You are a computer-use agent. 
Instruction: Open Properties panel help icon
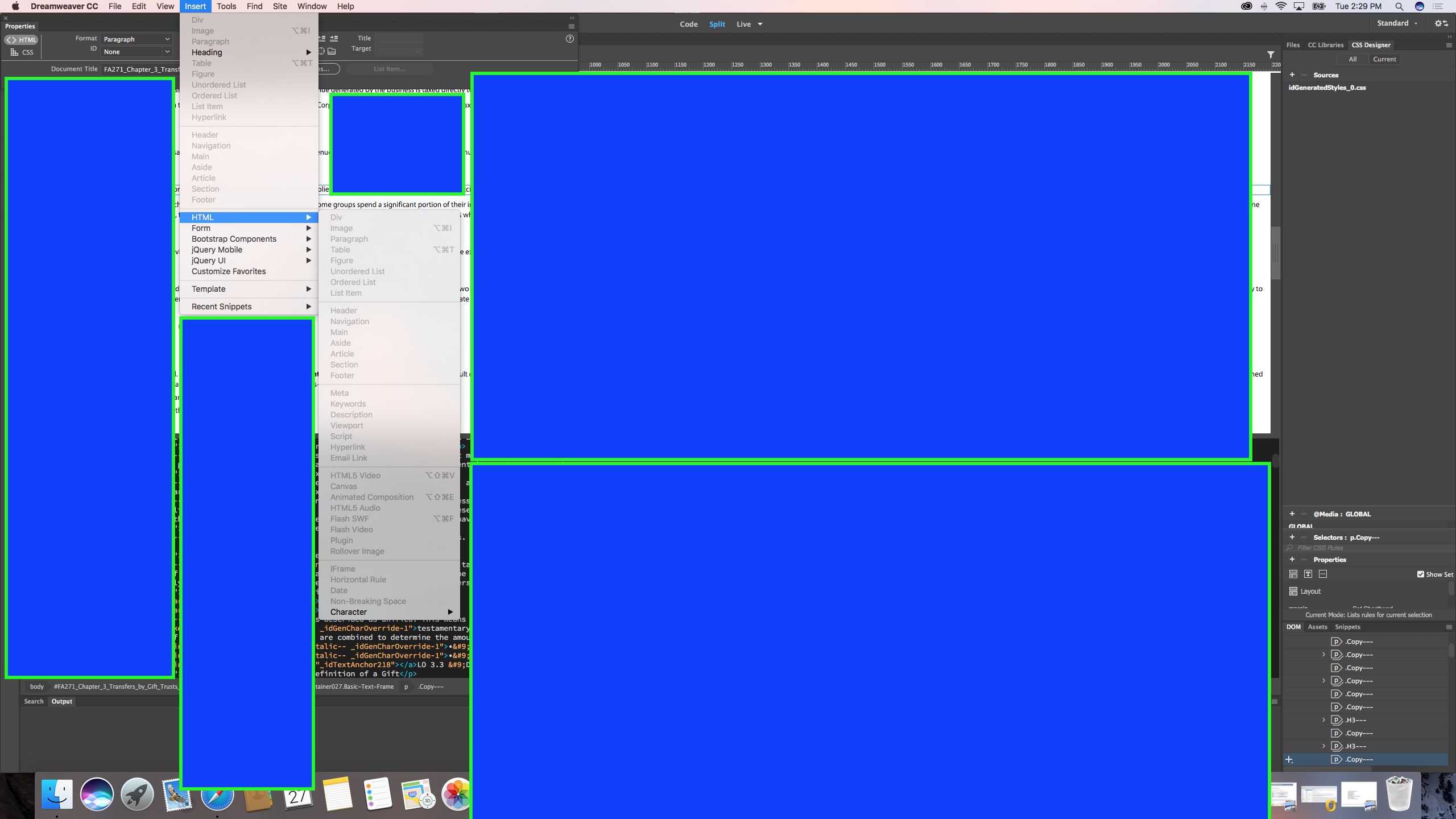[x=570, y=39]
